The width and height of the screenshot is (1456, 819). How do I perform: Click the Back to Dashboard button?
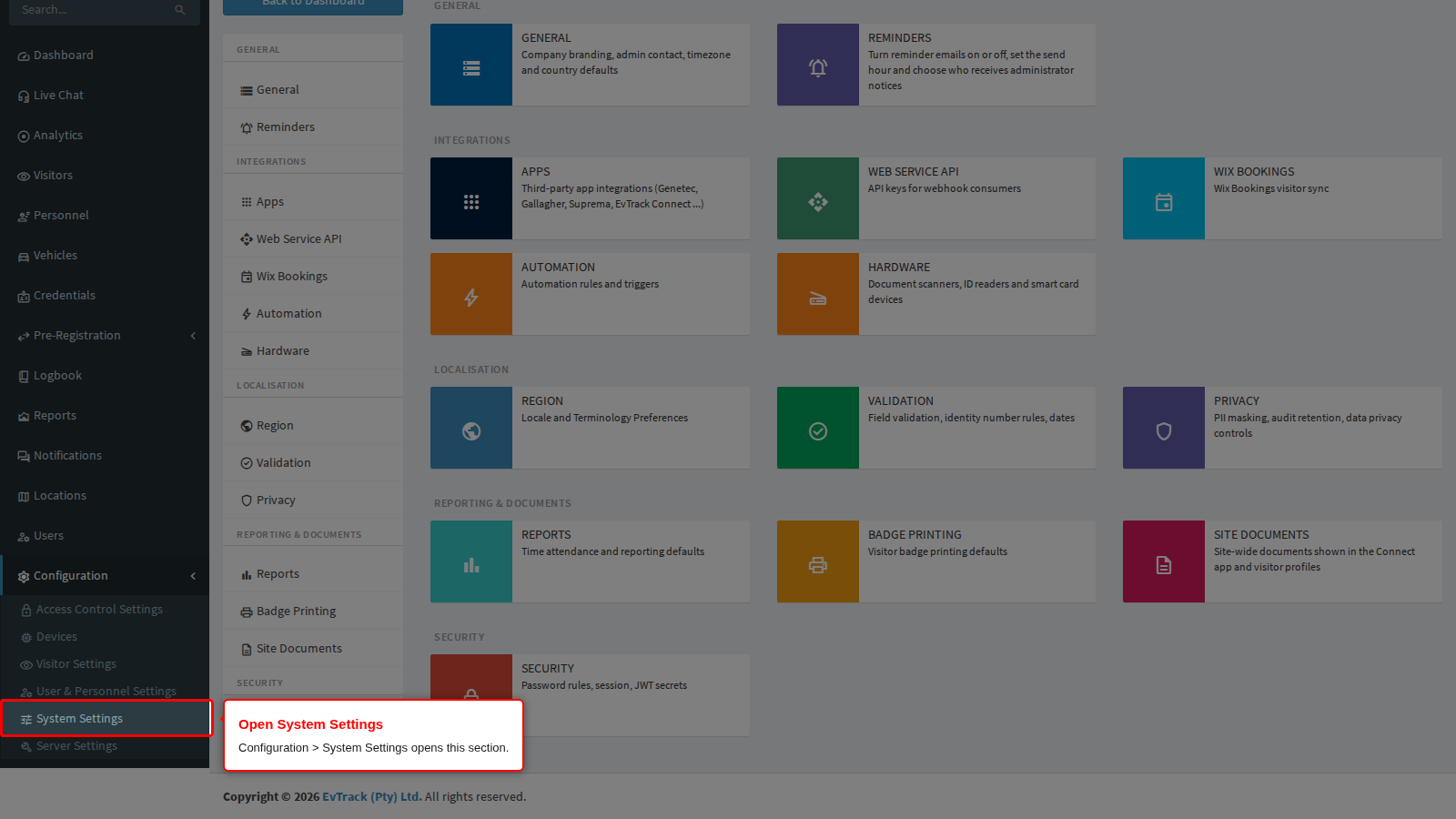click(x=313, y=5)
